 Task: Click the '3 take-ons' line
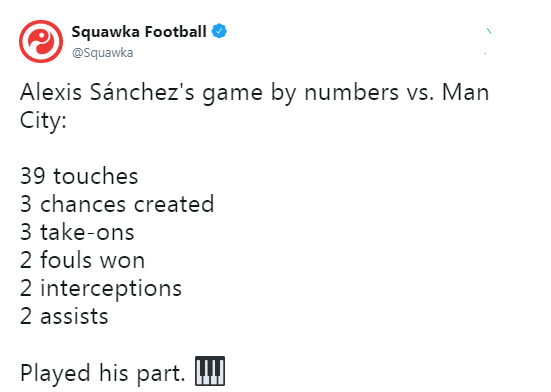[x=77, y=232]
